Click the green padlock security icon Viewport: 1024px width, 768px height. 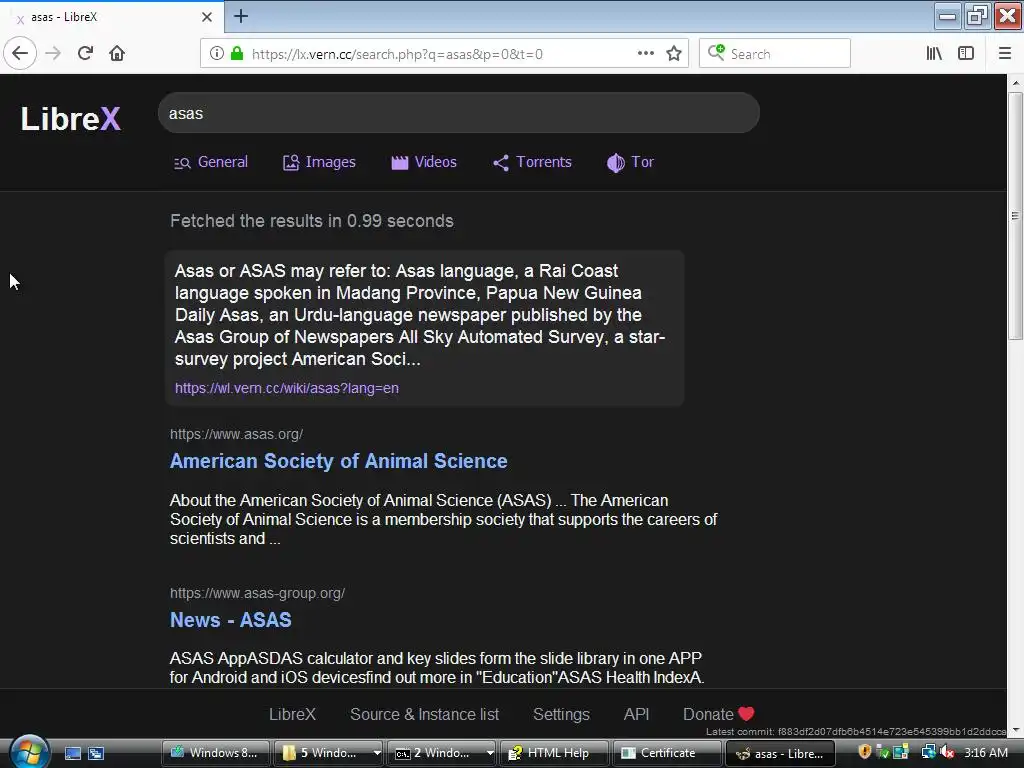pos(237,53)
